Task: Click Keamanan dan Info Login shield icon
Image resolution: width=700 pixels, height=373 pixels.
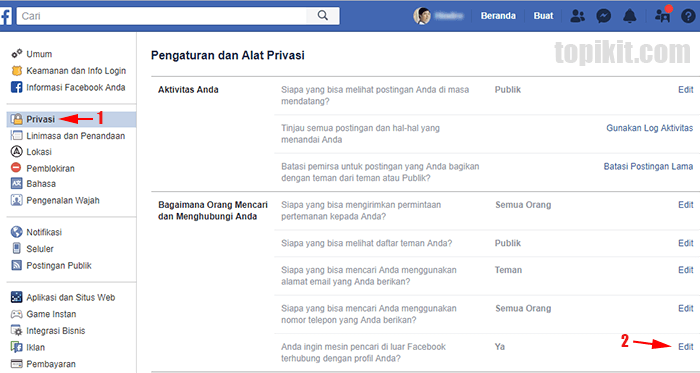Action: pos(17,70)
